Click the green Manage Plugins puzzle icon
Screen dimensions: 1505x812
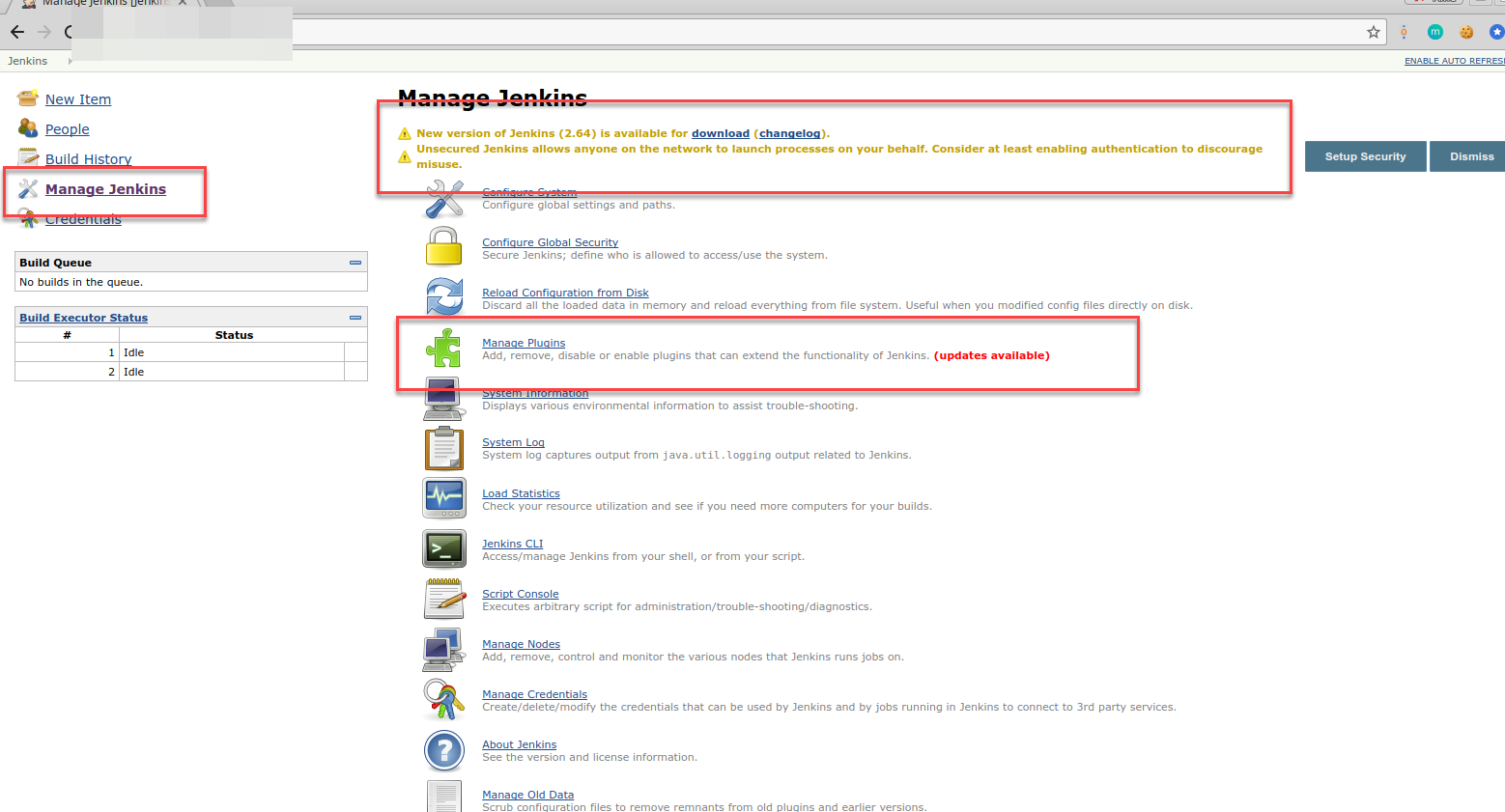444,348
